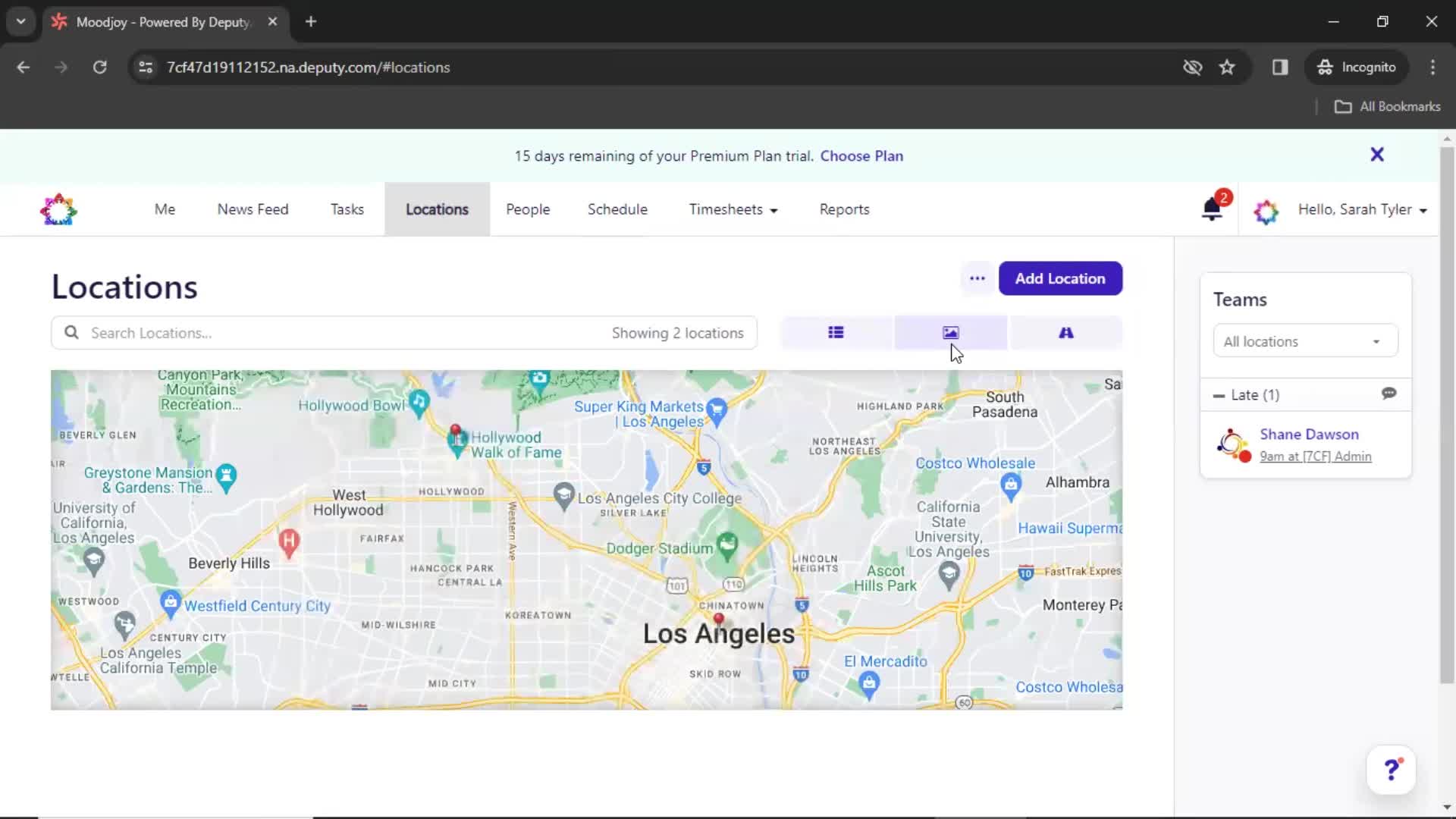
Task: Bookmark this page with the star
Action: [1227, 67]
